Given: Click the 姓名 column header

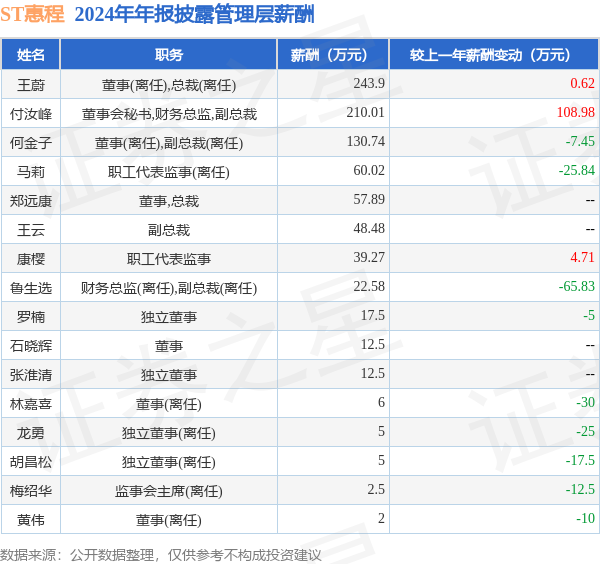Looking at the screenshot, I should (x=31, y=55).
